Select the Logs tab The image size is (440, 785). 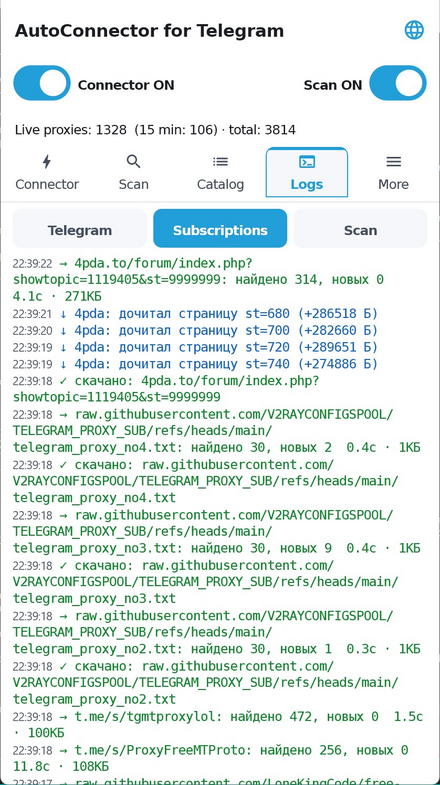point(307,173)
